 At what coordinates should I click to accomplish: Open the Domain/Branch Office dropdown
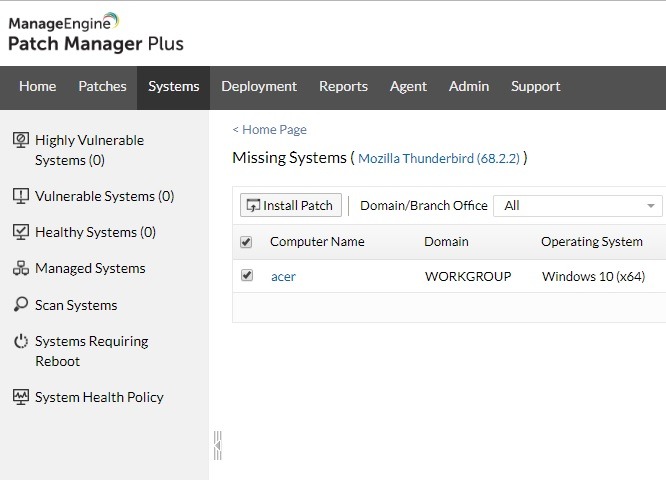579,206
